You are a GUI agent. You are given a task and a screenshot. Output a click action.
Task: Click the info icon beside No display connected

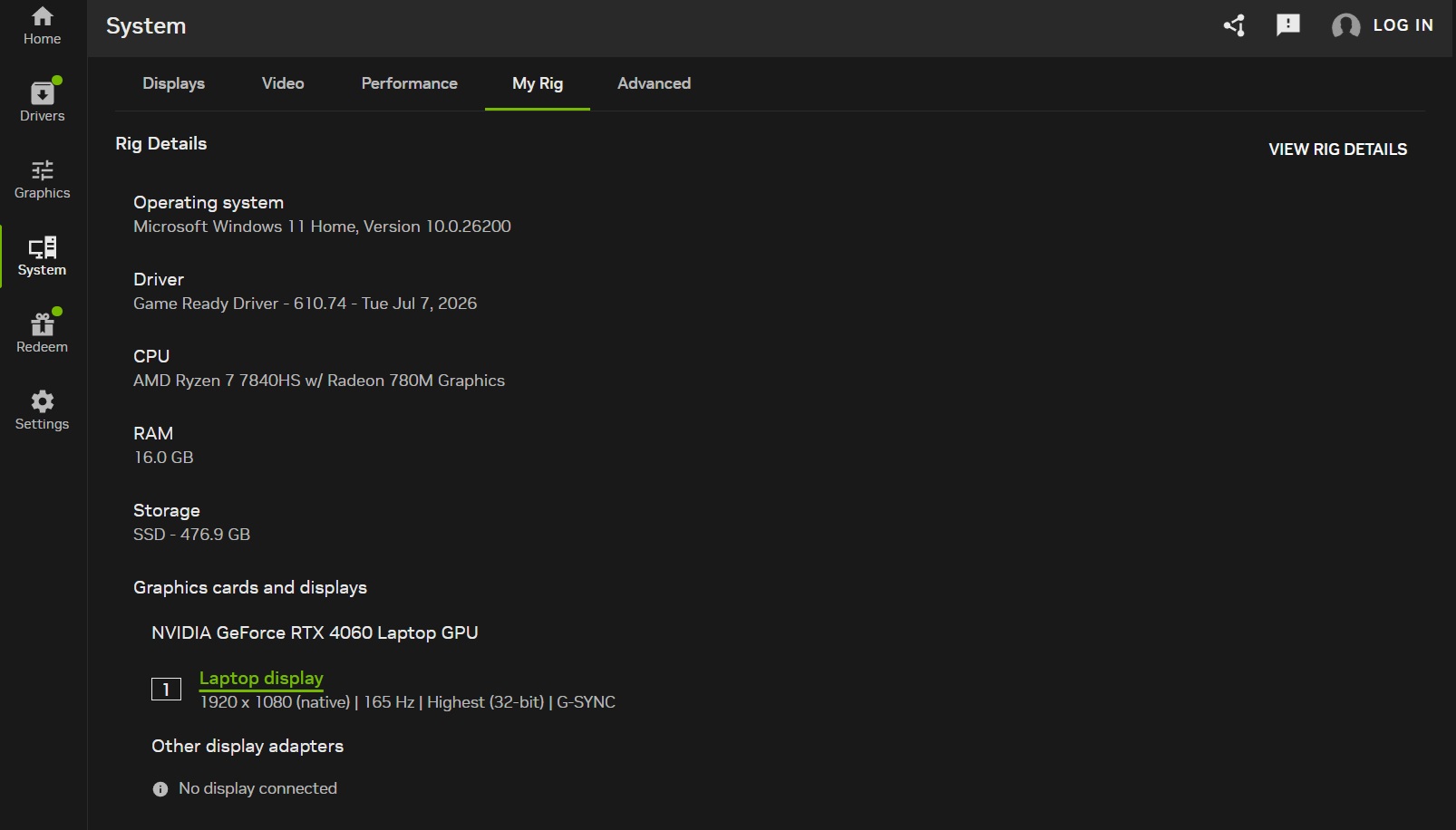coord(160,789)
